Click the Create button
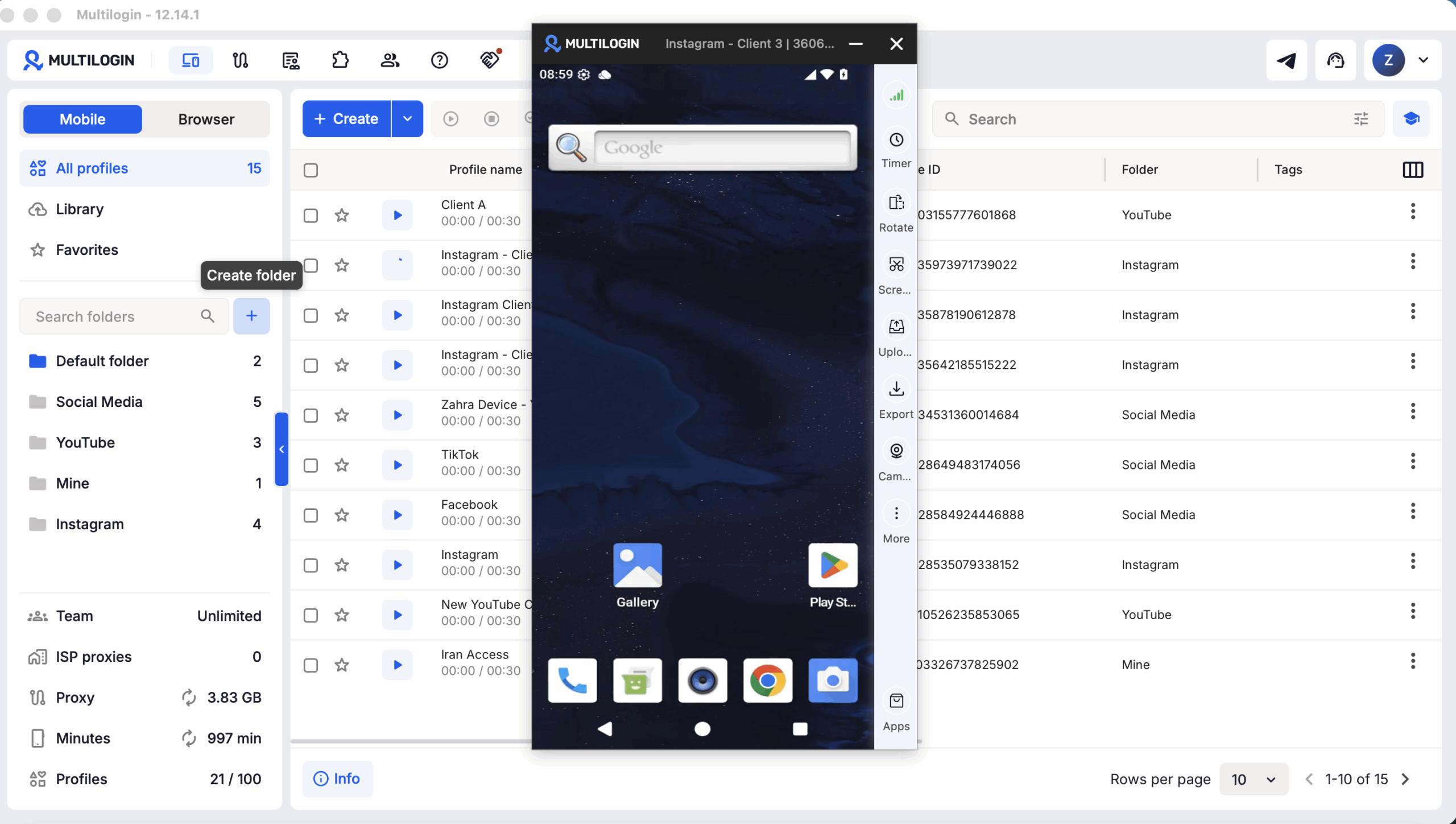The height and width of the screenshot is (824, 1456). (x=346, y=119)
